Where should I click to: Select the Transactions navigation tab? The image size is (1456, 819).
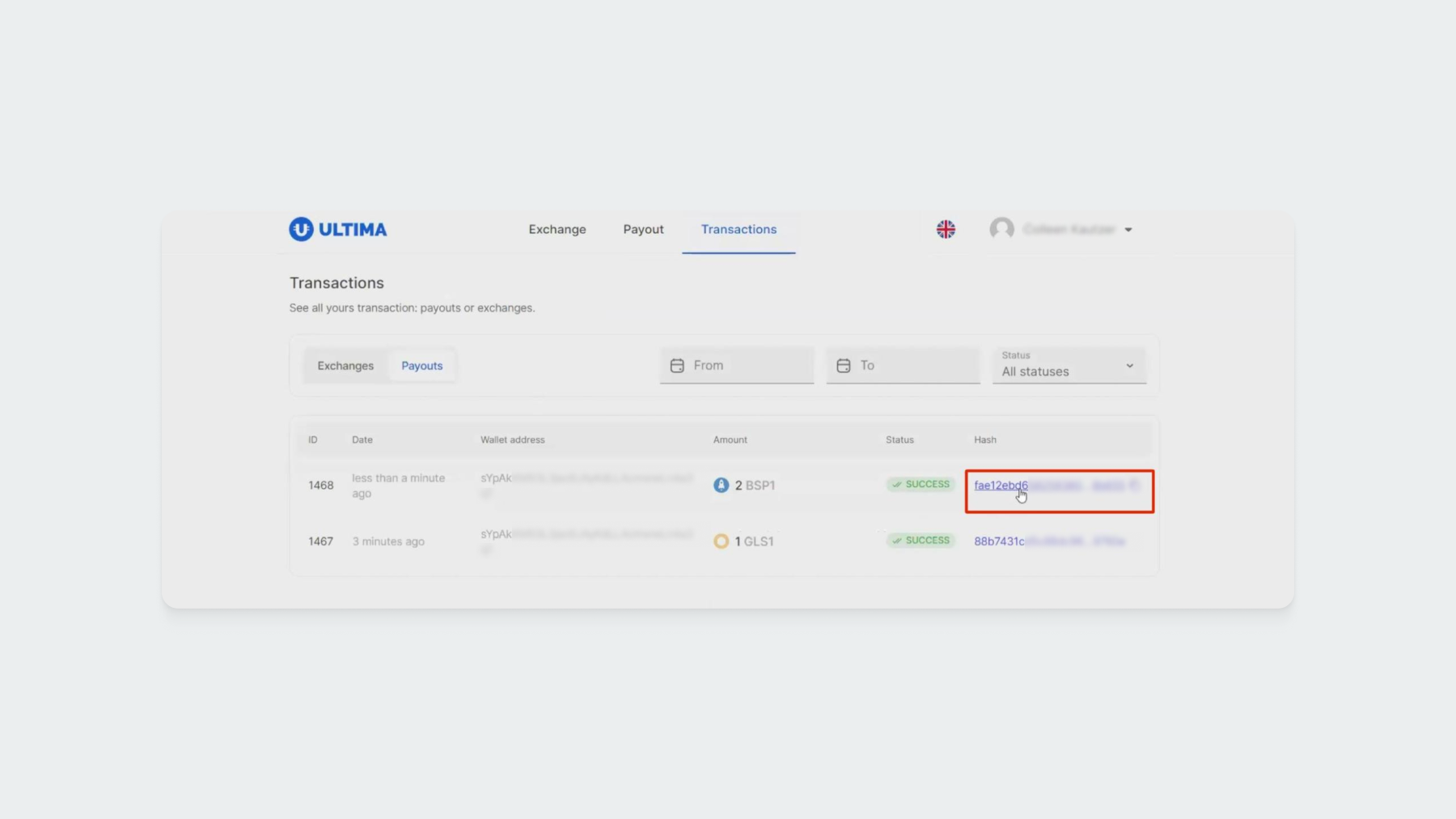(739, 230)
